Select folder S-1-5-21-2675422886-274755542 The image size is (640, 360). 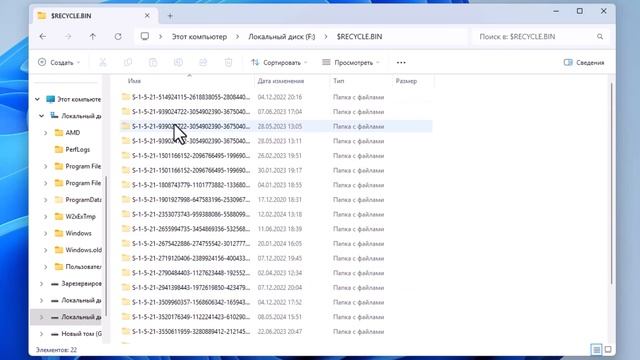coord(191,244)
